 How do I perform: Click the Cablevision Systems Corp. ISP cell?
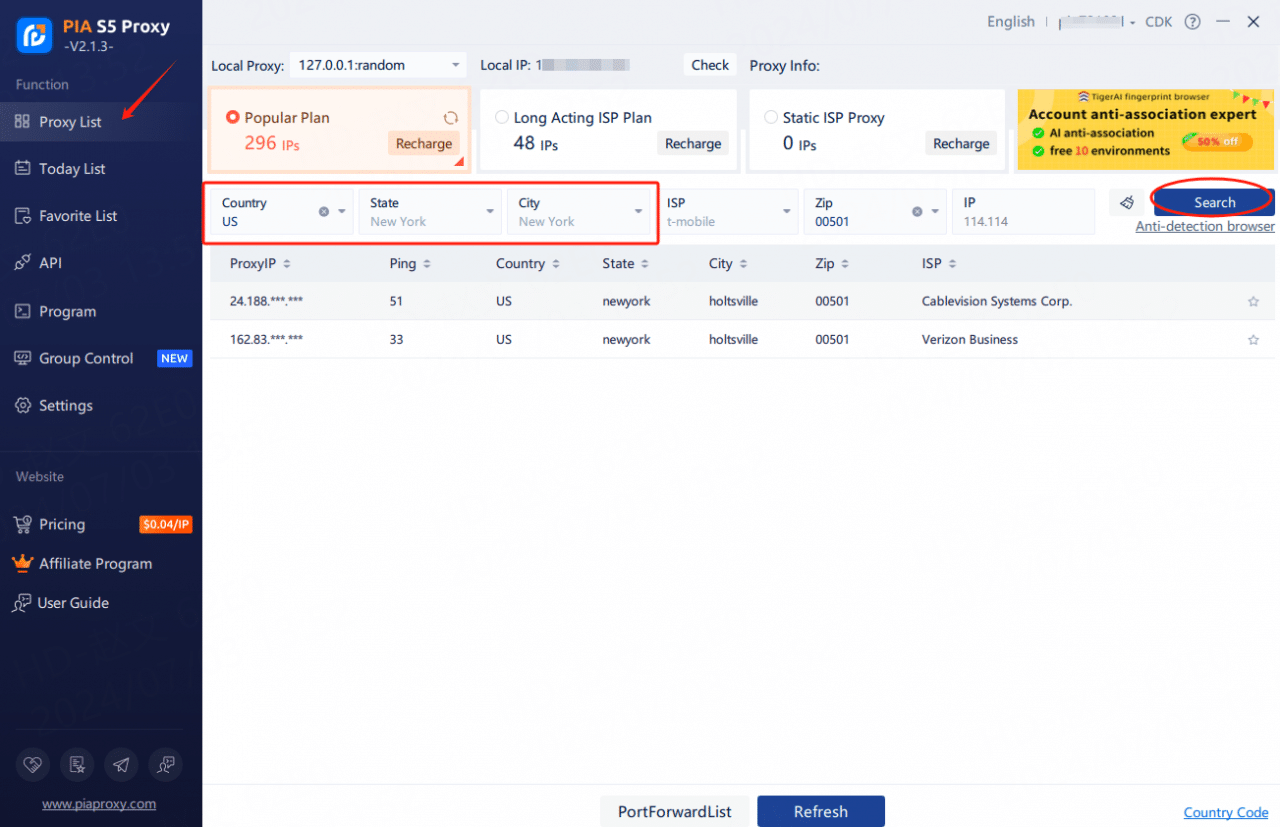pos(997,302)
